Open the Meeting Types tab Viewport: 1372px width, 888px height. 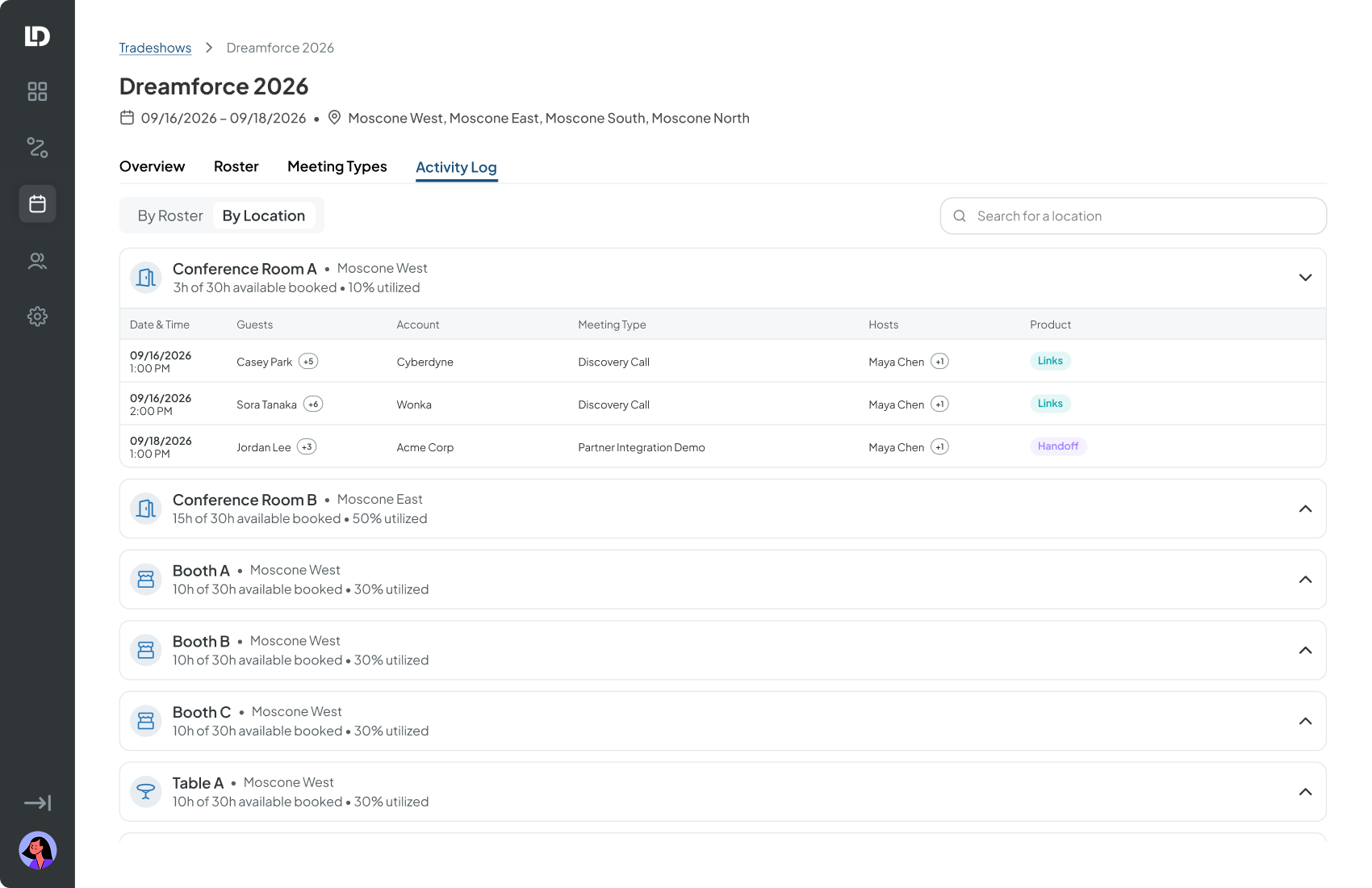coord(337,166)
